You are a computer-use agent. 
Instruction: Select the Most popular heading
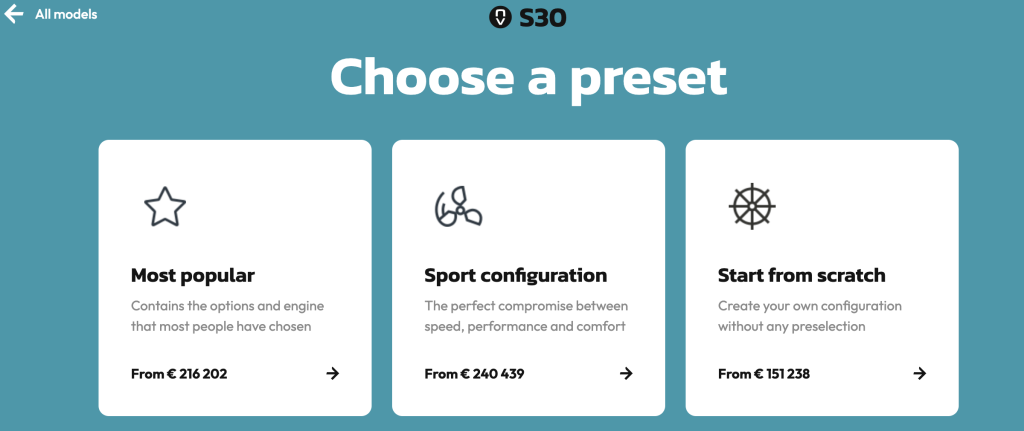pyautogui.click(x=193, y=276)
